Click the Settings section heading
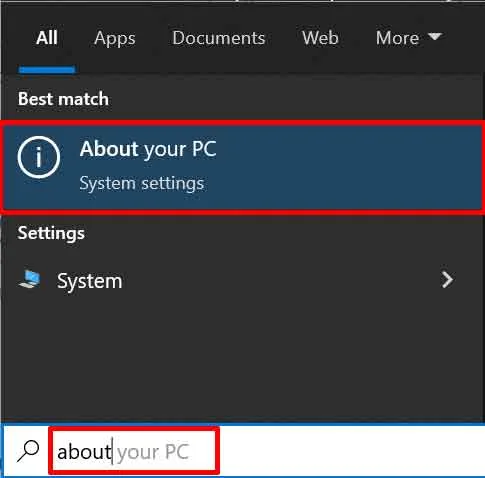 (x=51, y=233)
